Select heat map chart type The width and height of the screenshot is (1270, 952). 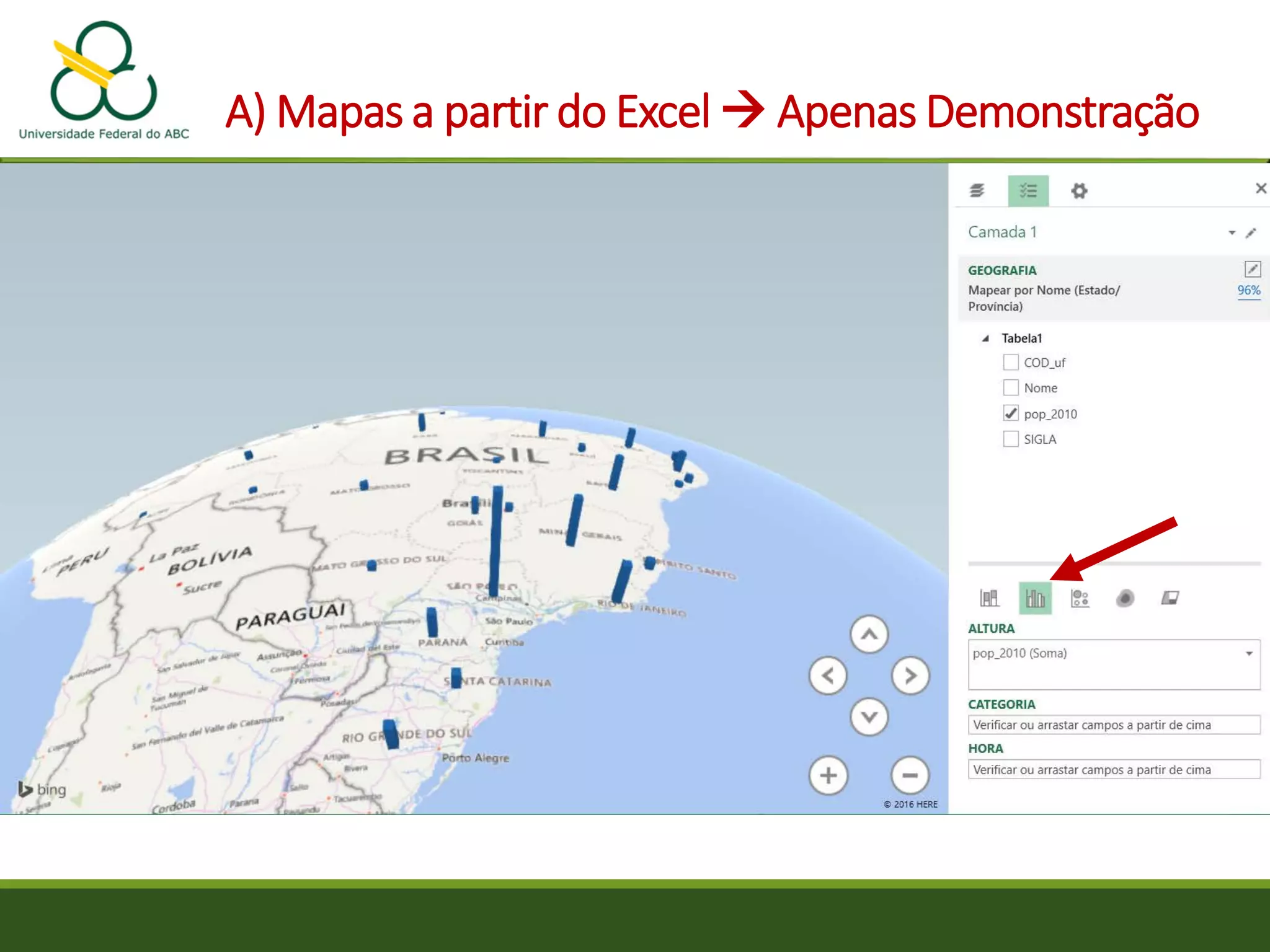pos(1125,598)
